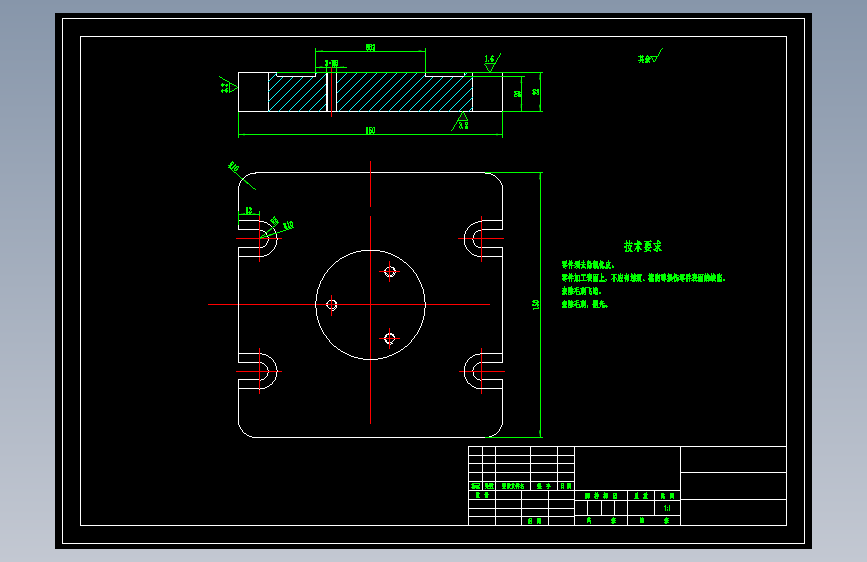Click the upper small hole inside the circle

point(390,272)
